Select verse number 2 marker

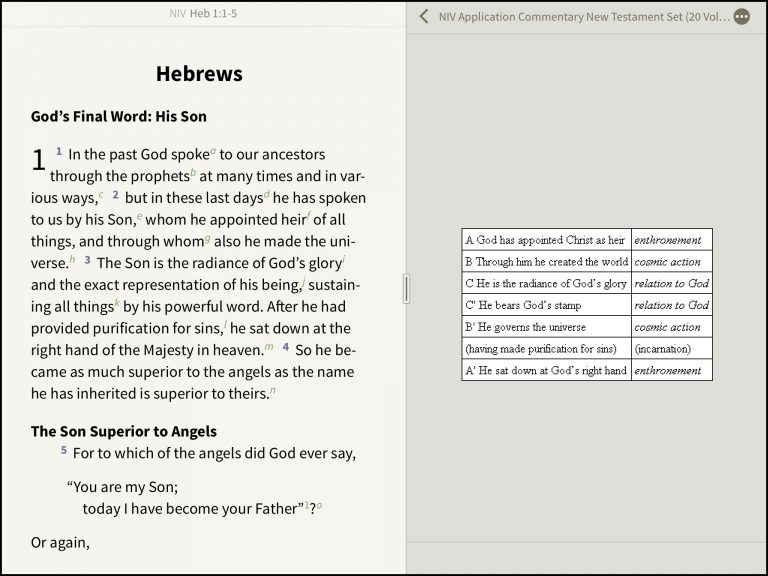point(116,194)
